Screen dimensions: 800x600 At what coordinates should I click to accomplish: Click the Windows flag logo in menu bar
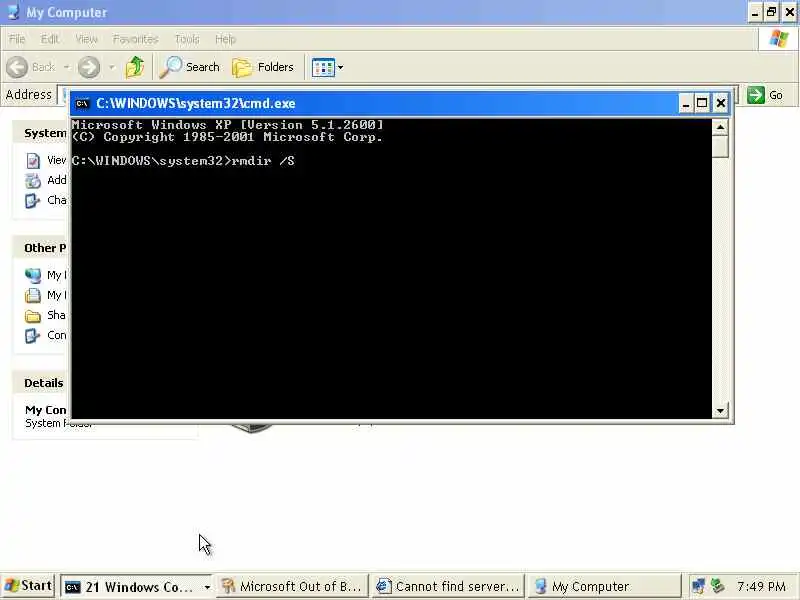tap(779, 39)
